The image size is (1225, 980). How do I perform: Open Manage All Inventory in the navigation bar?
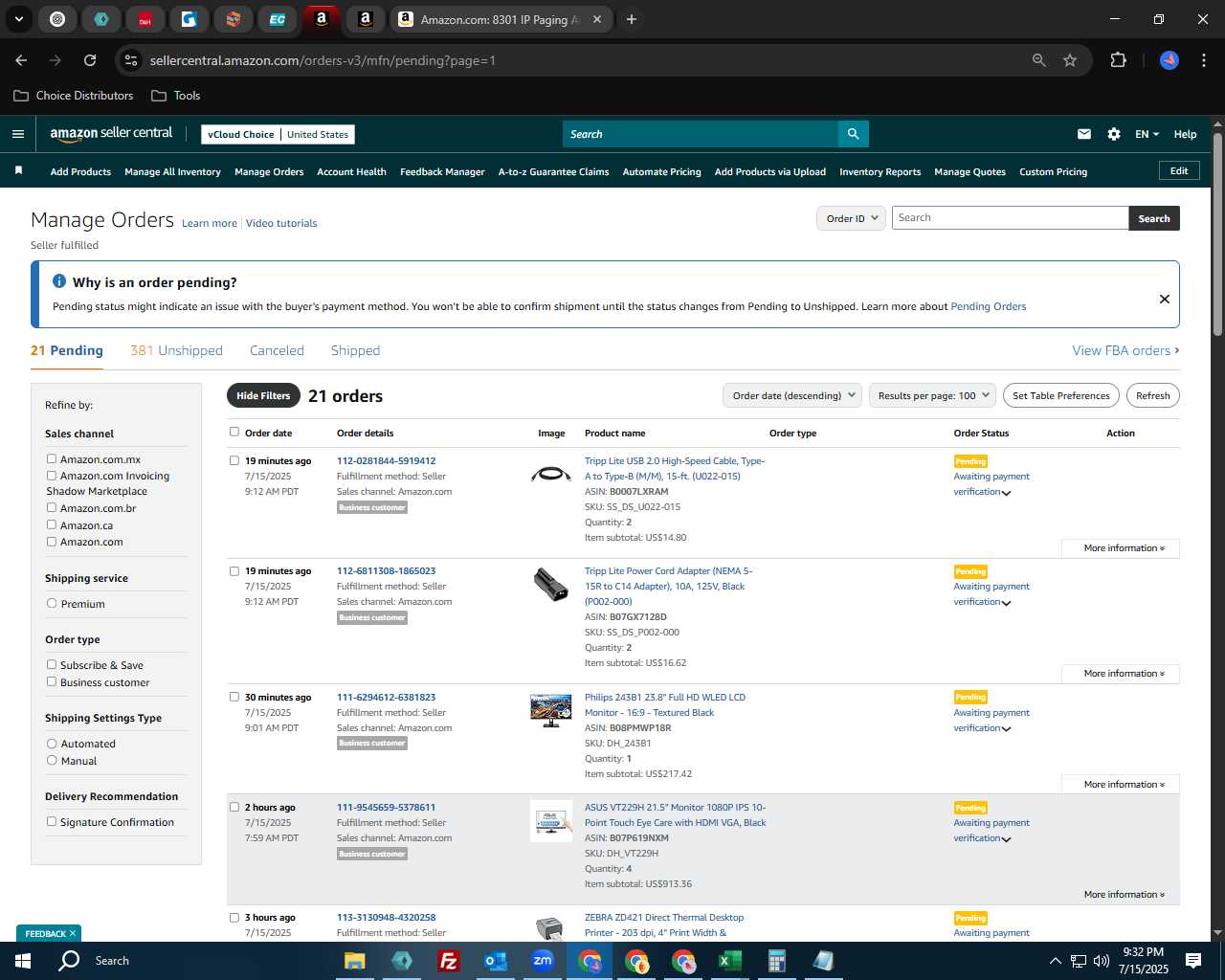click(172, 172)
